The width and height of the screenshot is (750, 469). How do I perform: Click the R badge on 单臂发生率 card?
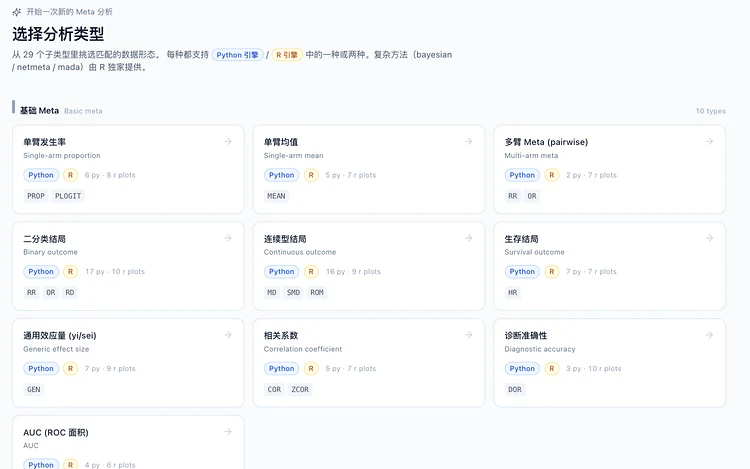click(70, 175)
